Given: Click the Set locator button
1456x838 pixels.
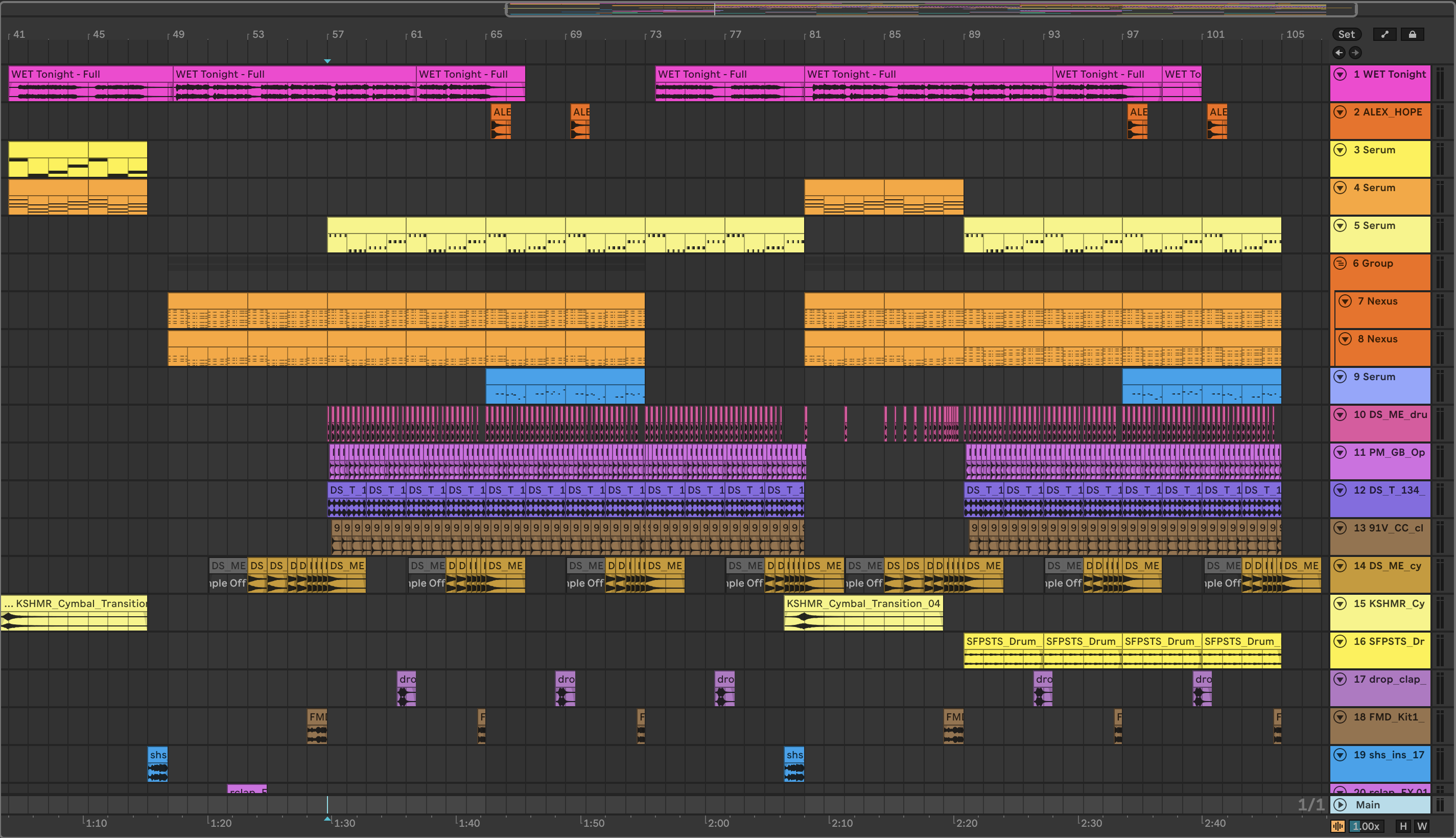Looking at the screenshot, I should click(1346, 34).
